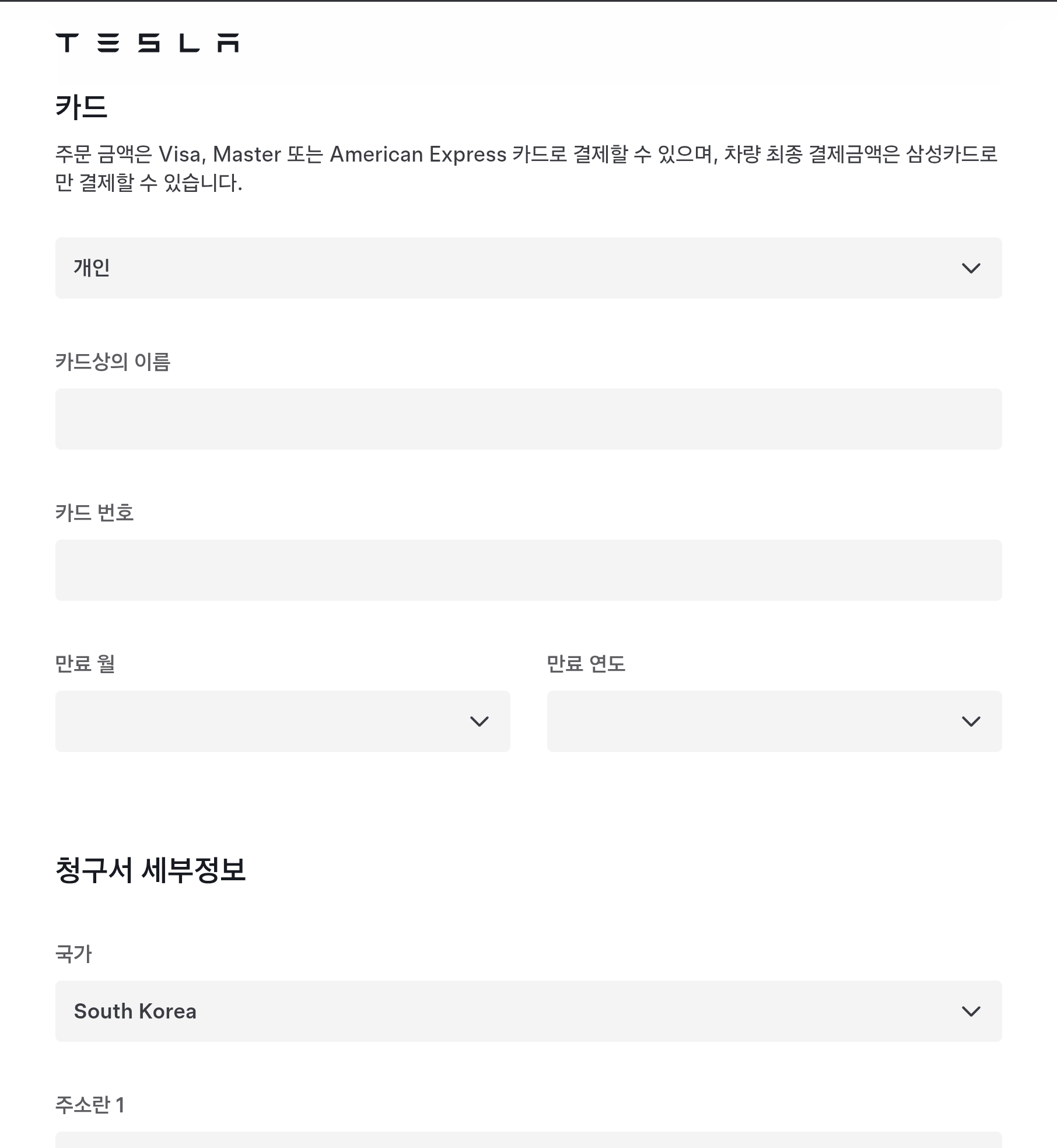Open the South Korea country dropdown
The width and height of the screenshot is (1057, 1148).
[x=528, y=1011]
